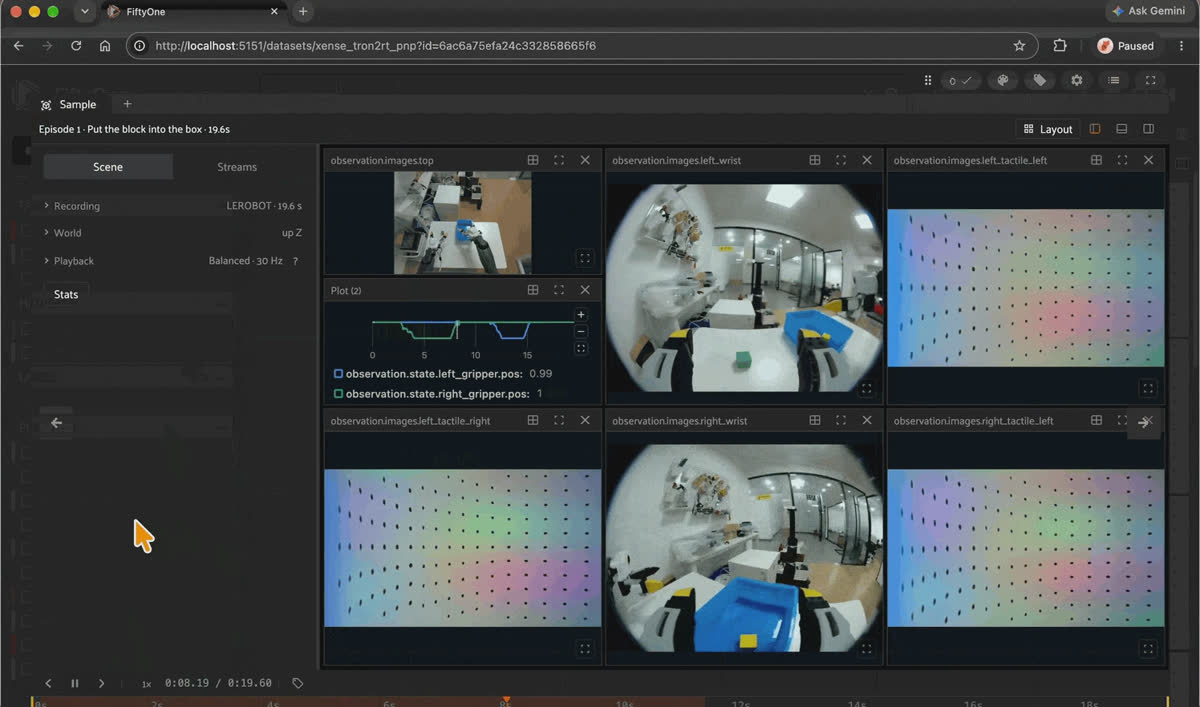Image resolution: width=1200 pixels, height=707 pixels.
Task: Enter fullscreen from the top app toolbar
Action: point(1151,81)
